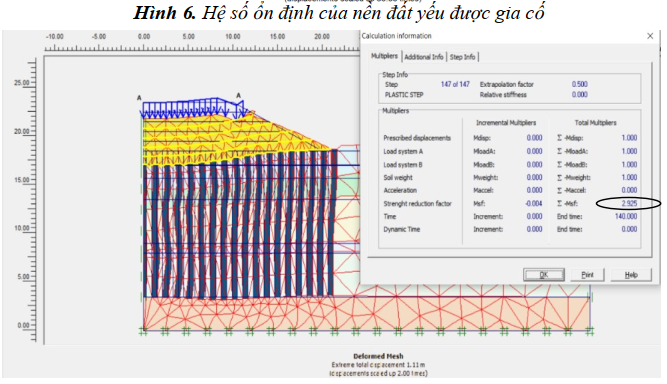Image resolution: width=667 pixels, height=384 pixels.
Task: Click the Load system B label
Action: (x=403, y=165)
